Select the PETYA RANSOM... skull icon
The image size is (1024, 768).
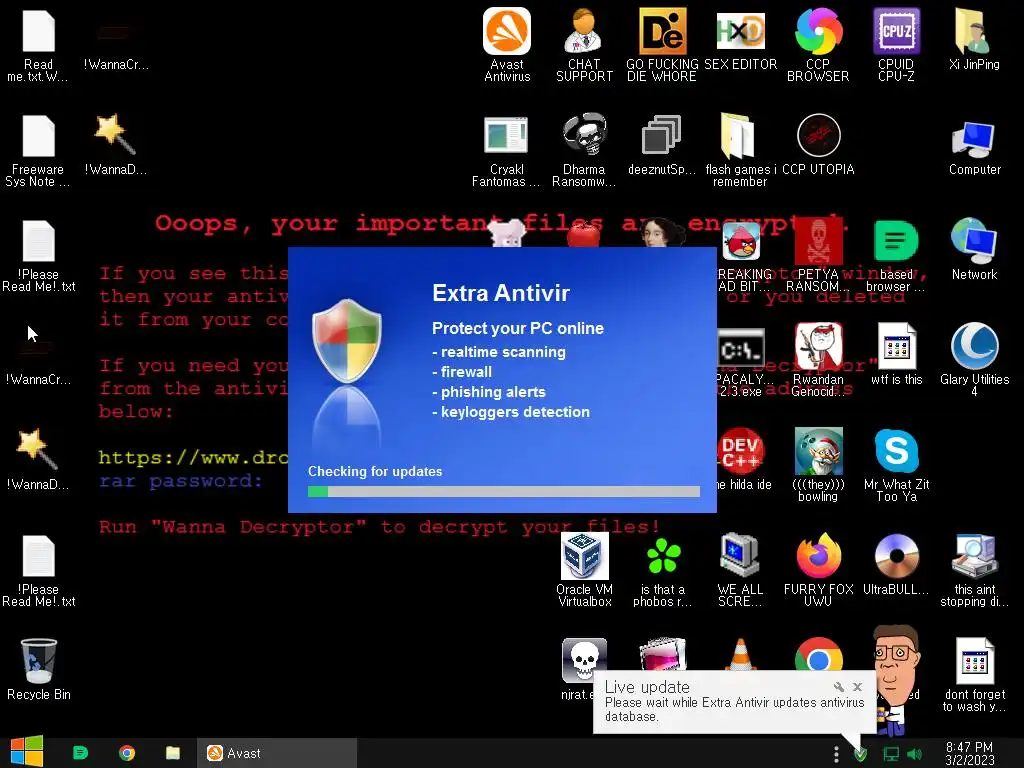[x=818, y=256]
